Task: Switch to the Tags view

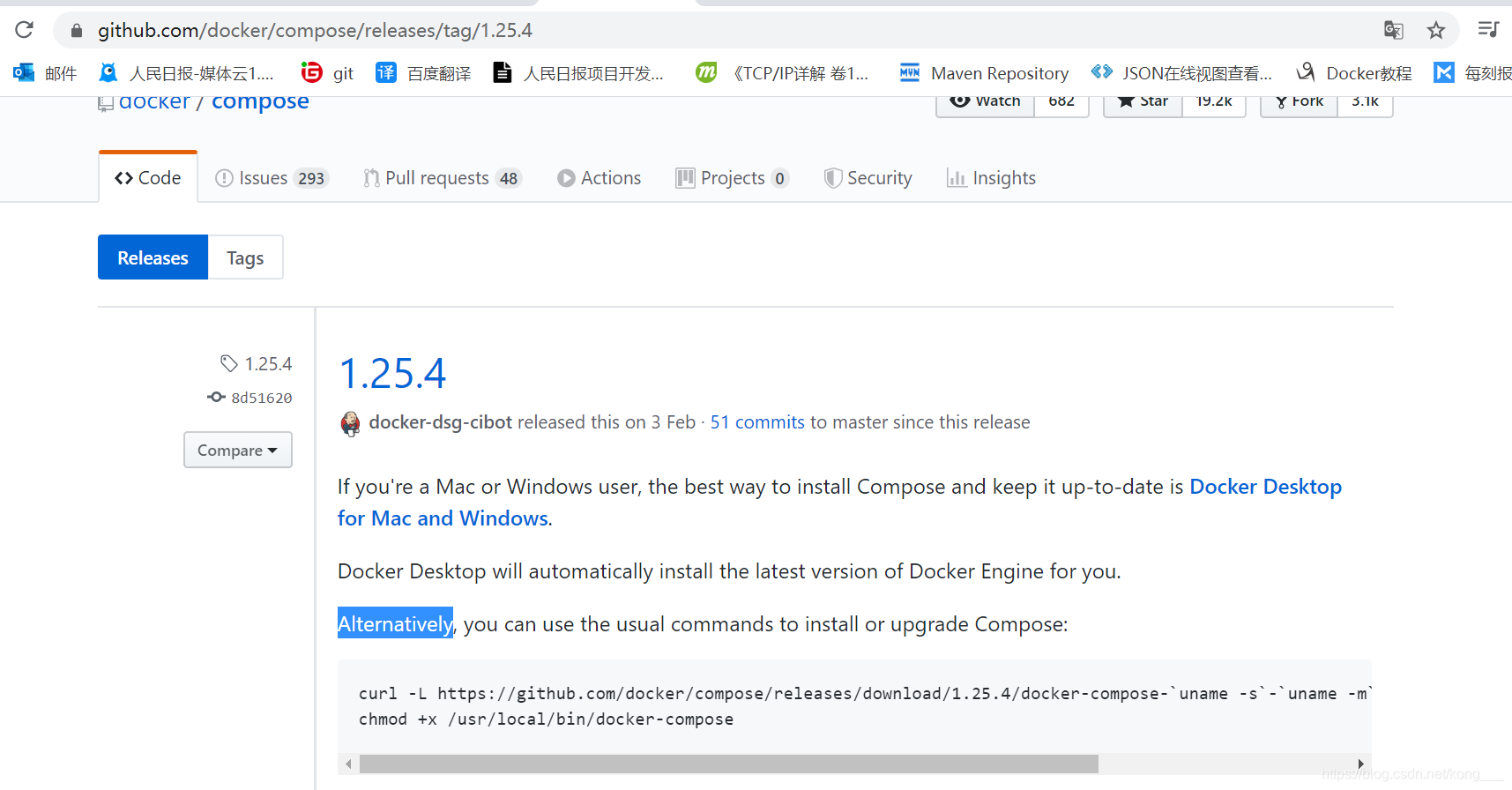Action: pos(245,257)
